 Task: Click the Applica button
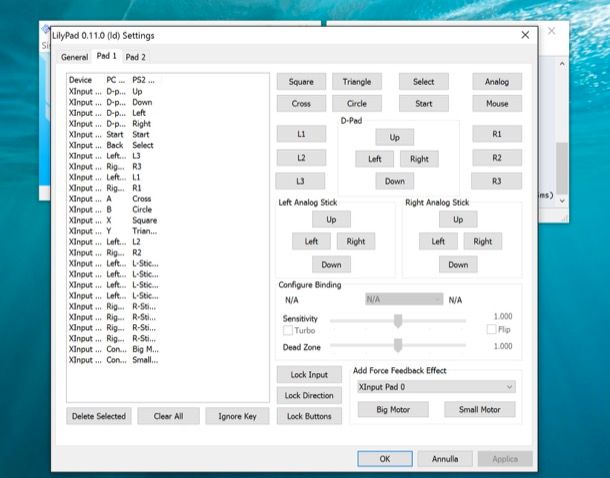pyautogui.click(x=505, y=459)
